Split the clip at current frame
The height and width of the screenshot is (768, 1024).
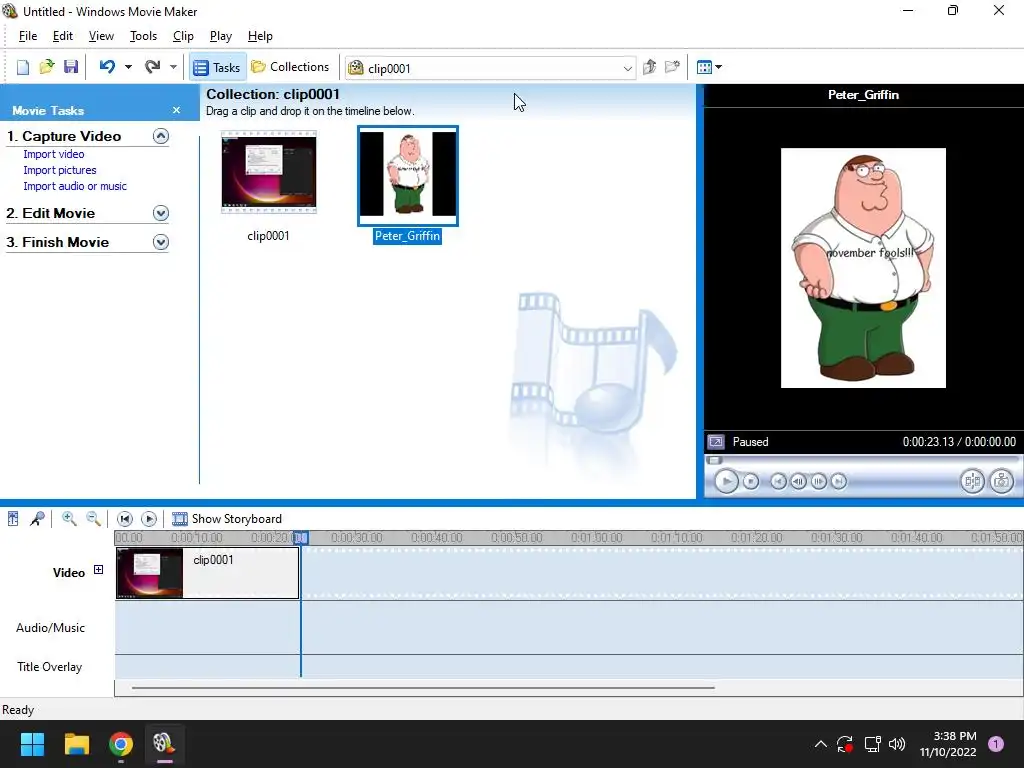[x=972, y=481]
